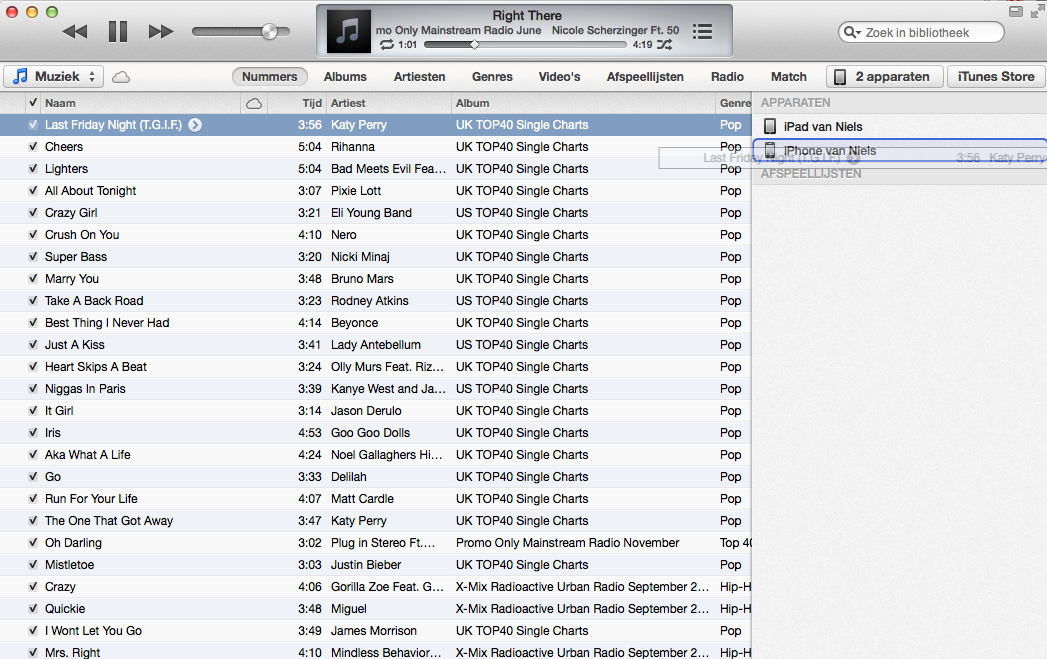Toggle checkbox for Mistletoe
Screen dimensions: 1047x659
click(33, 565)
